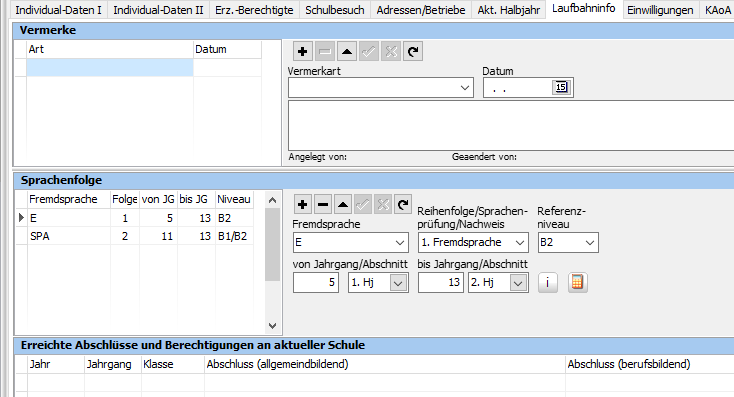
Task: Click the Jahrgang column header in Abschlüsse
Action: [113, 364]
